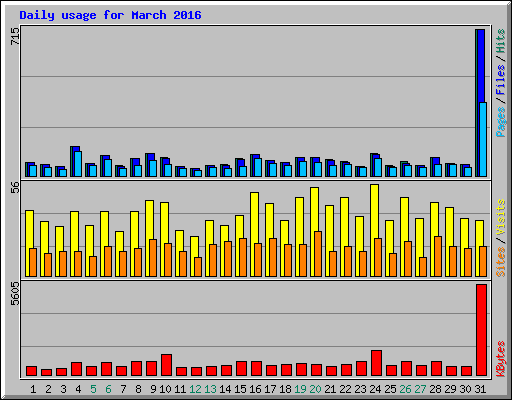
Task: Click day 4 on the x-axis
Action: 78,389
